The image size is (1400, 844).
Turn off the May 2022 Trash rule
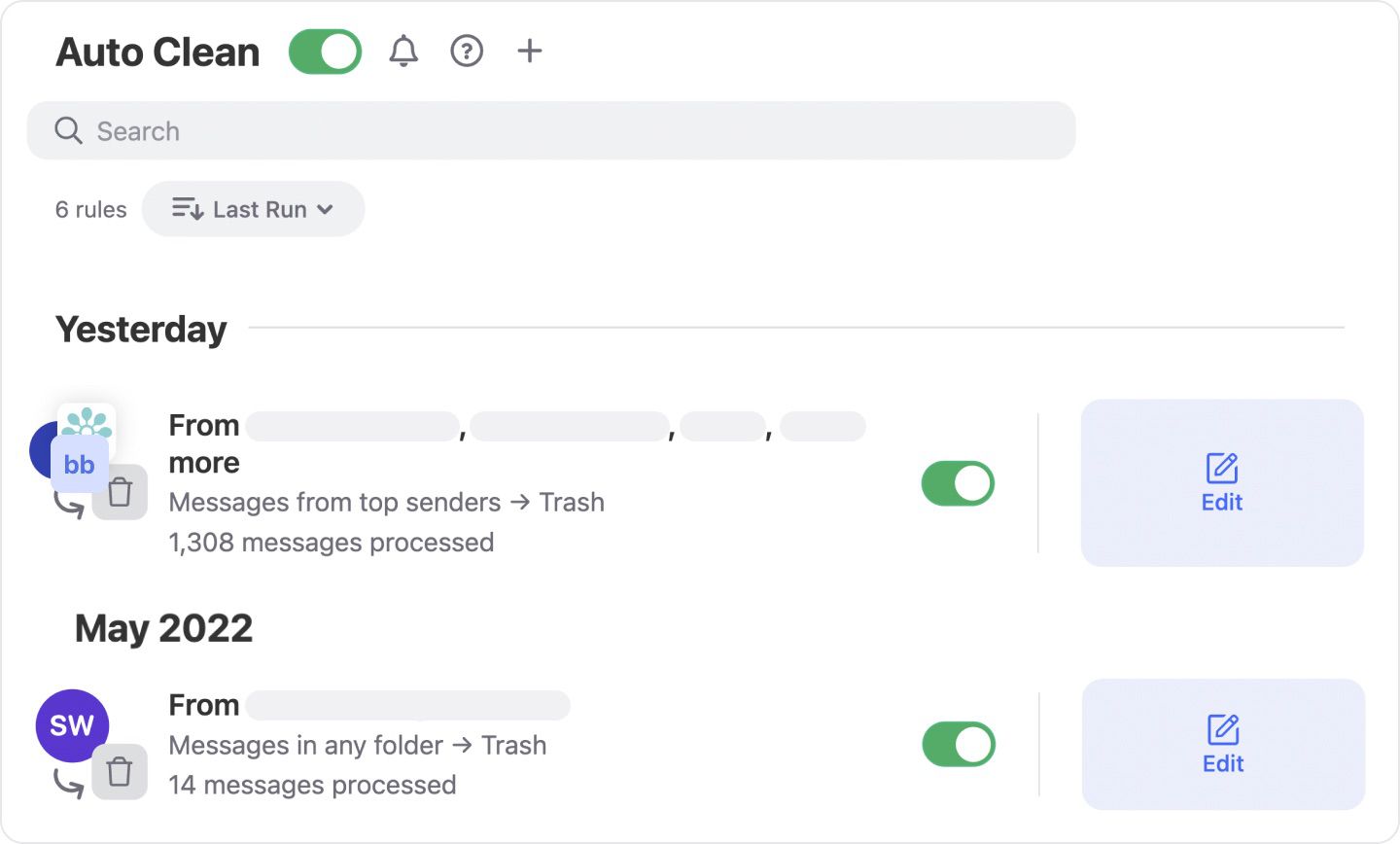point(958,744)
